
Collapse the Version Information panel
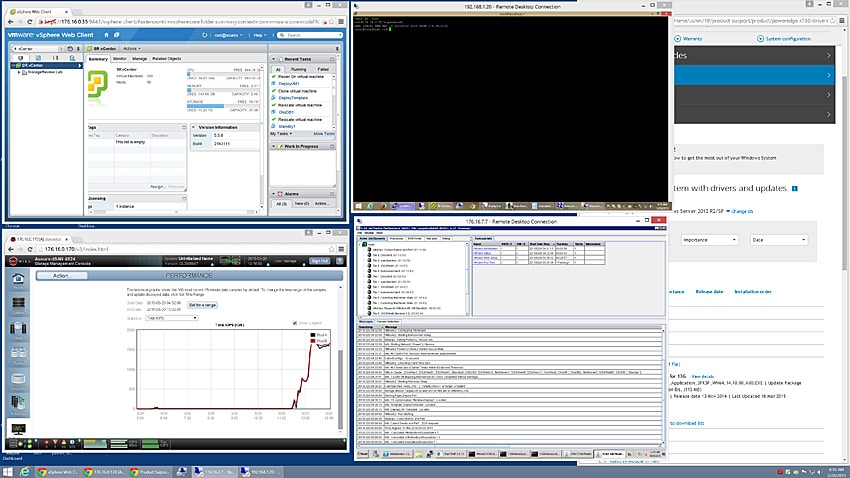tap(194, 127)
